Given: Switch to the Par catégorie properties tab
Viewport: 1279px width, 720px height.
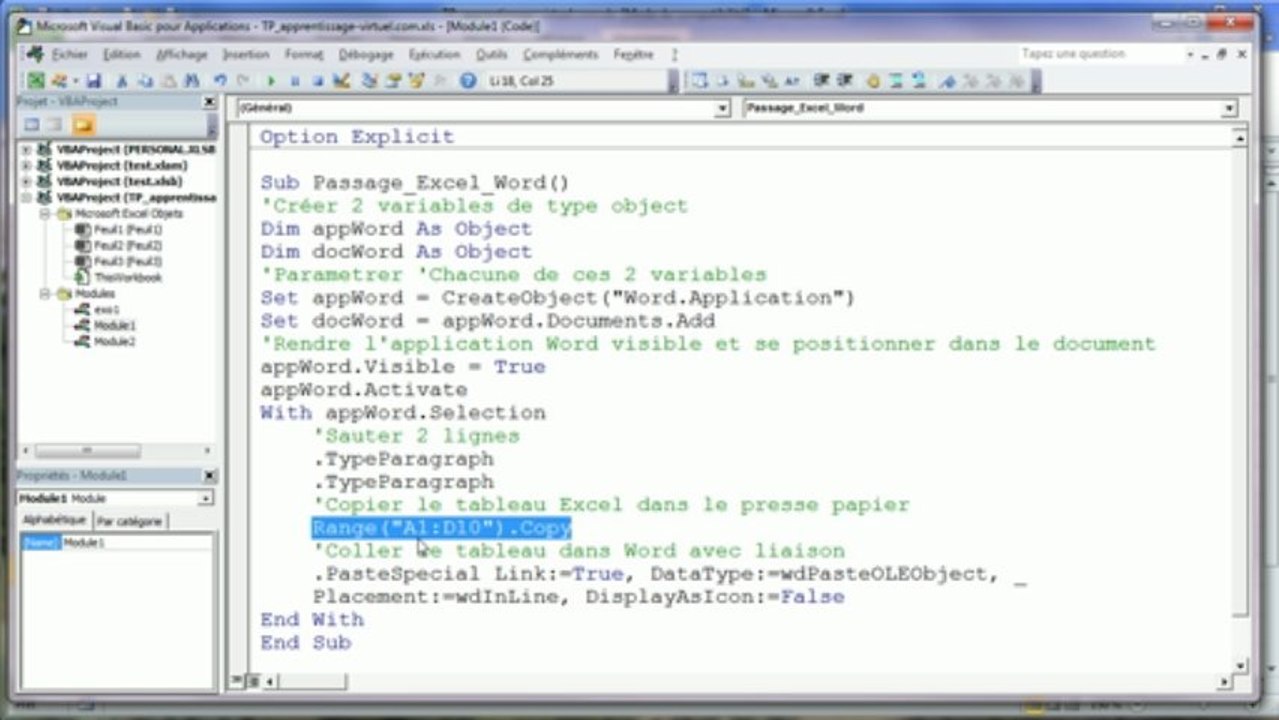Looking at the screenshot, I should pos(131,522).
